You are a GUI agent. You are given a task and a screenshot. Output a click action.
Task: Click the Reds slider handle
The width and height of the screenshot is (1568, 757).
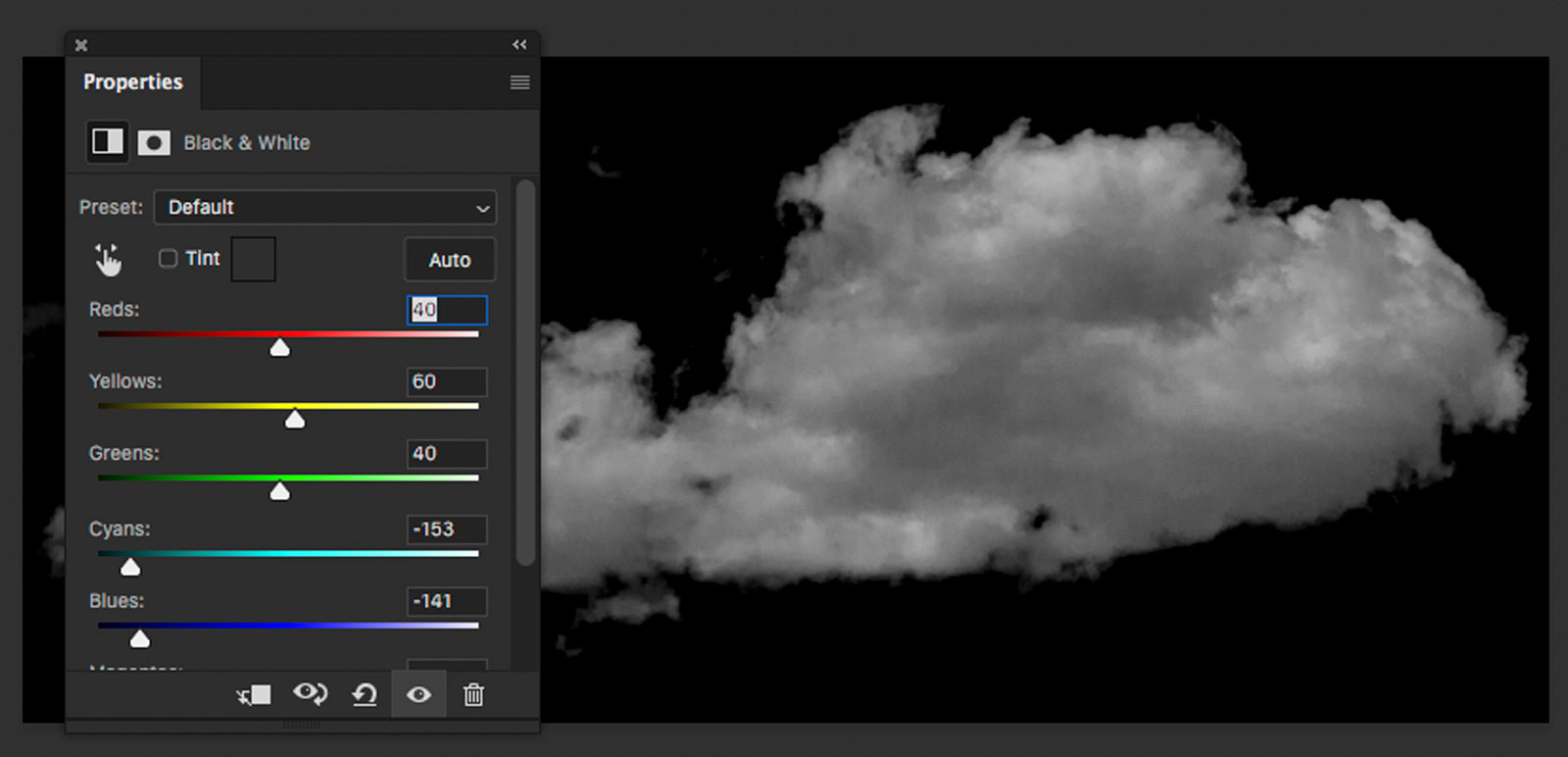tap(280, 348)
